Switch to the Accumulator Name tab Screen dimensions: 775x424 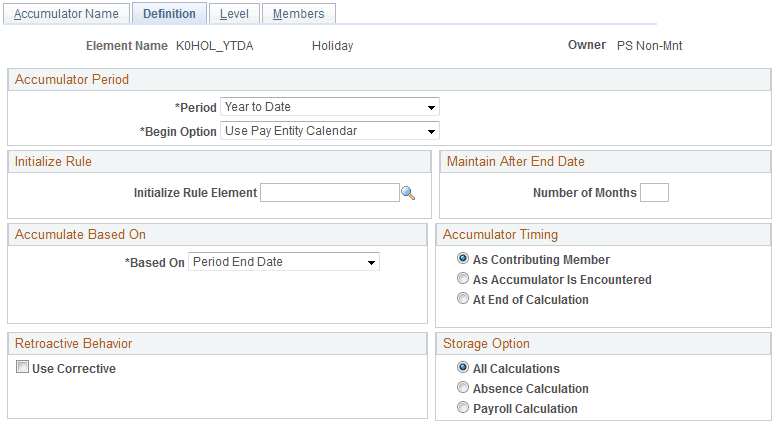click(66, 14)
